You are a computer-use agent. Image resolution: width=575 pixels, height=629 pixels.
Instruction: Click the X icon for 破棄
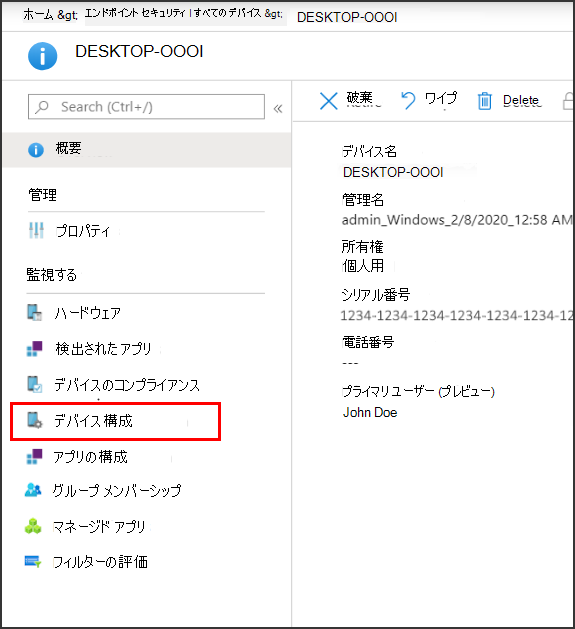tap(329, 101)
